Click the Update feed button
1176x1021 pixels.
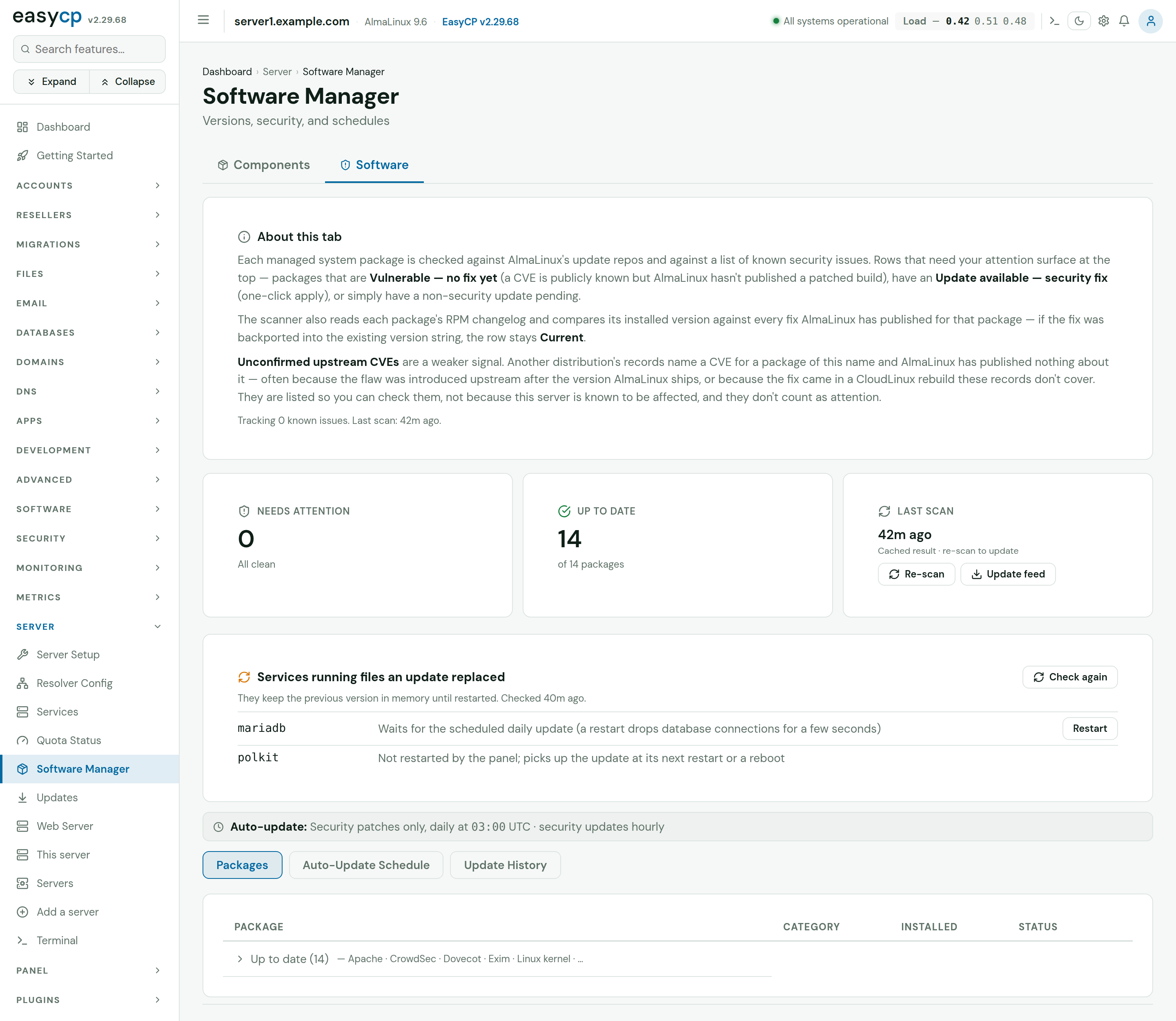1008,574
